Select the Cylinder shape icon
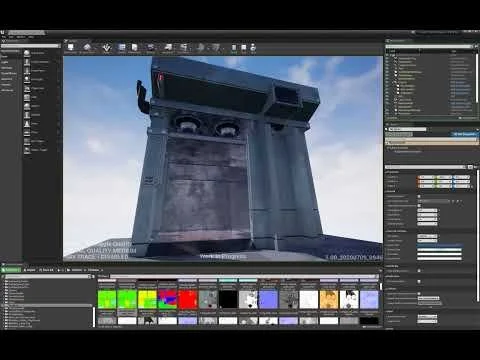Image resolution: width=480 pixels, height=360 pixels. click(x=27, y=115)
